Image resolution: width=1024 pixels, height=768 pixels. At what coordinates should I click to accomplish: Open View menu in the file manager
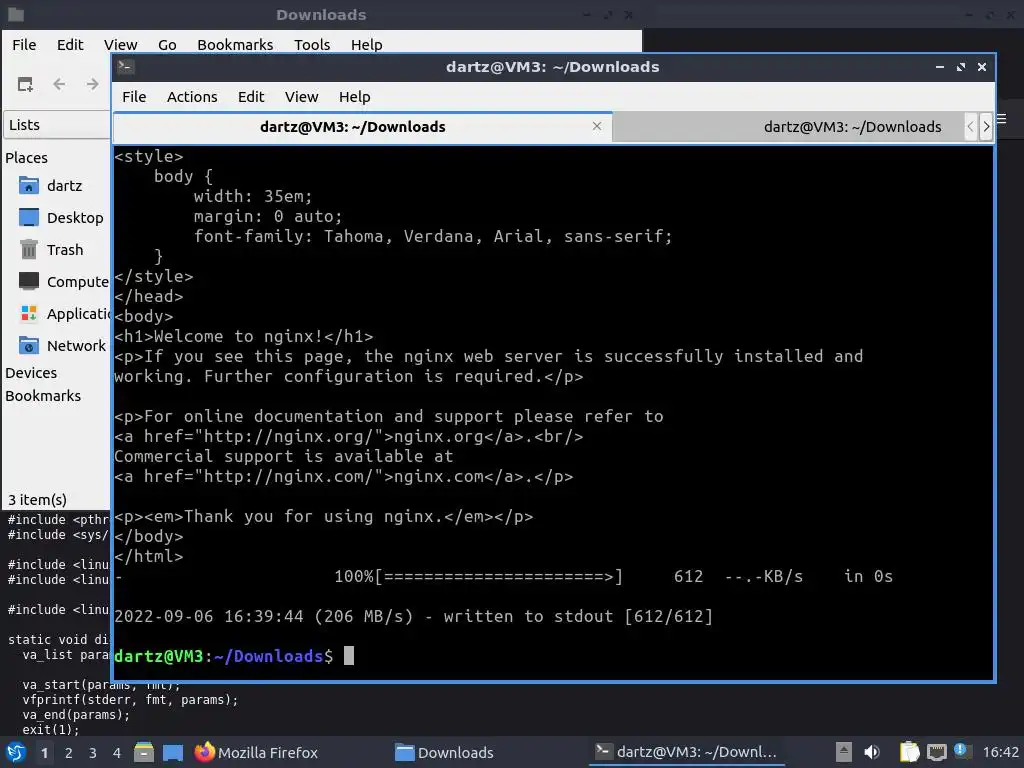[121, 44]
